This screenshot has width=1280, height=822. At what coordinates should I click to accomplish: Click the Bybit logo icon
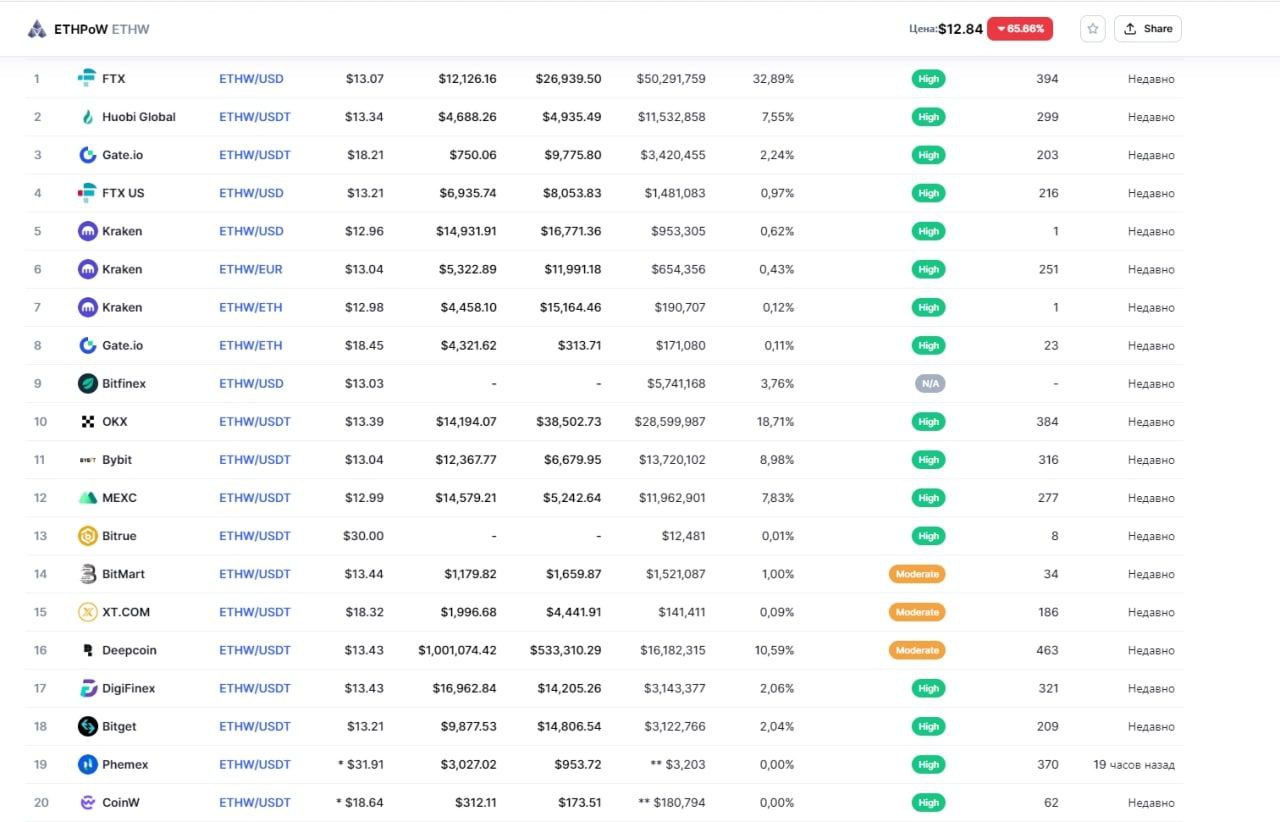[x=87, y=460]
